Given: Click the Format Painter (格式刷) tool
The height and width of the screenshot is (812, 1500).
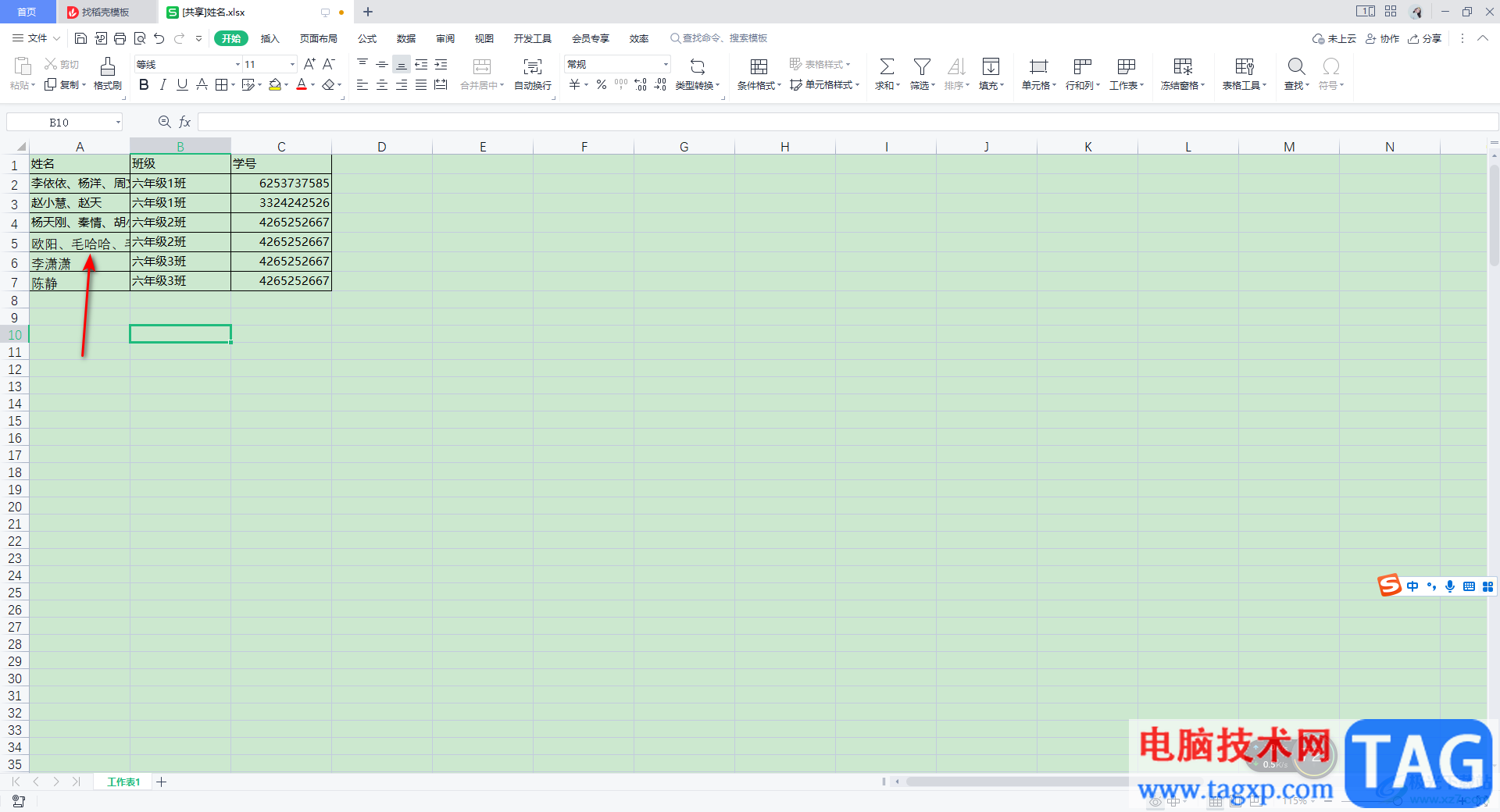Looking at the screenshot, I should [108, 74].
